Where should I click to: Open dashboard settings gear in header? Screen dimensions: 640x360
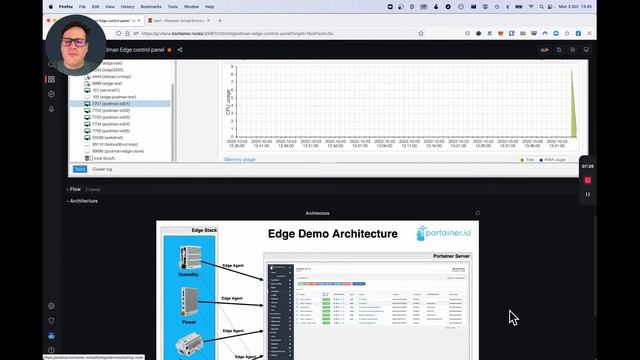coord(573,50)
